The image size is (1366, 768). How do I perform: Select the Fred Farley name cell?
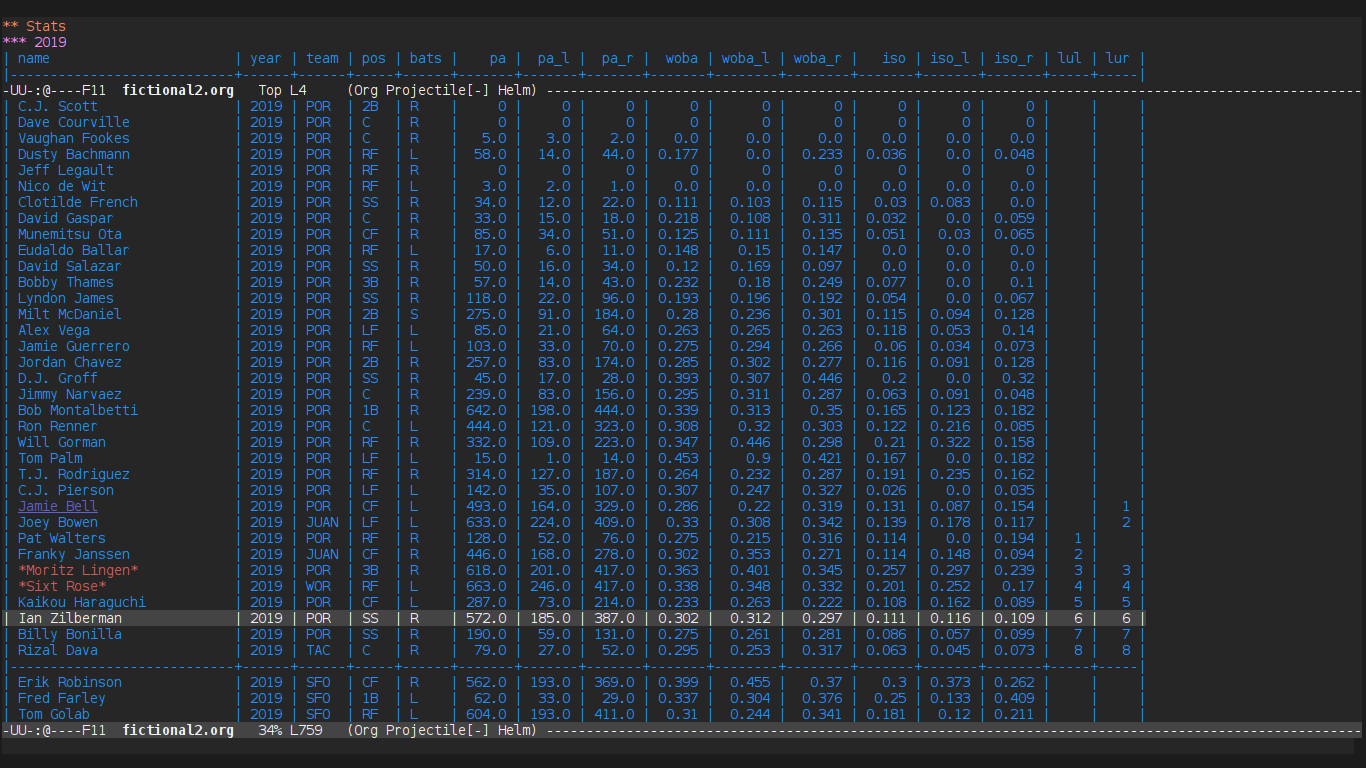[62, 698]
